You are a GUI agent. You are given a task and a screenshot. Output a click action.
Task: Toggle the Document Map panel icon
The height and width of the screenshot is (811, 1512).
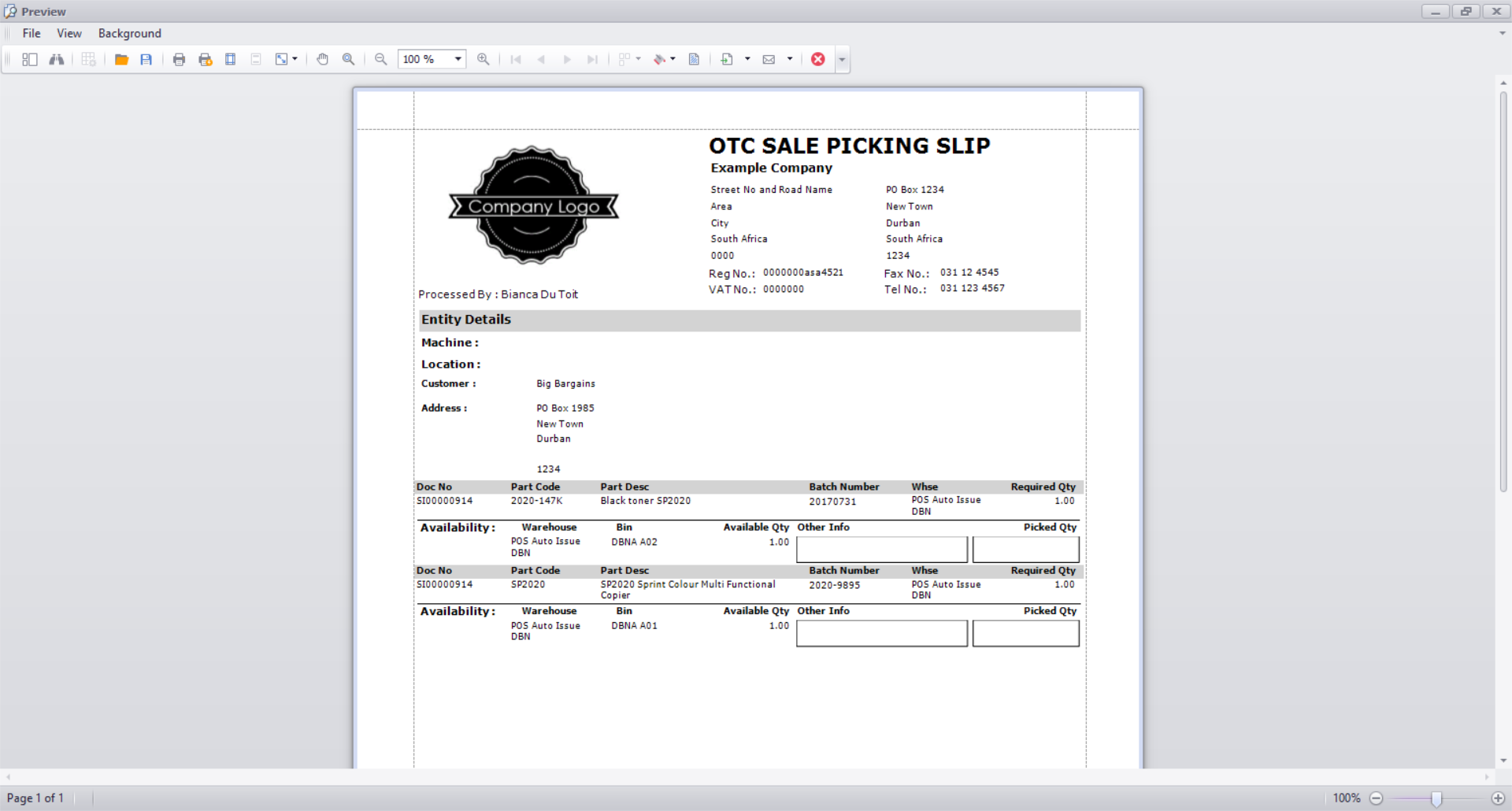30,59
